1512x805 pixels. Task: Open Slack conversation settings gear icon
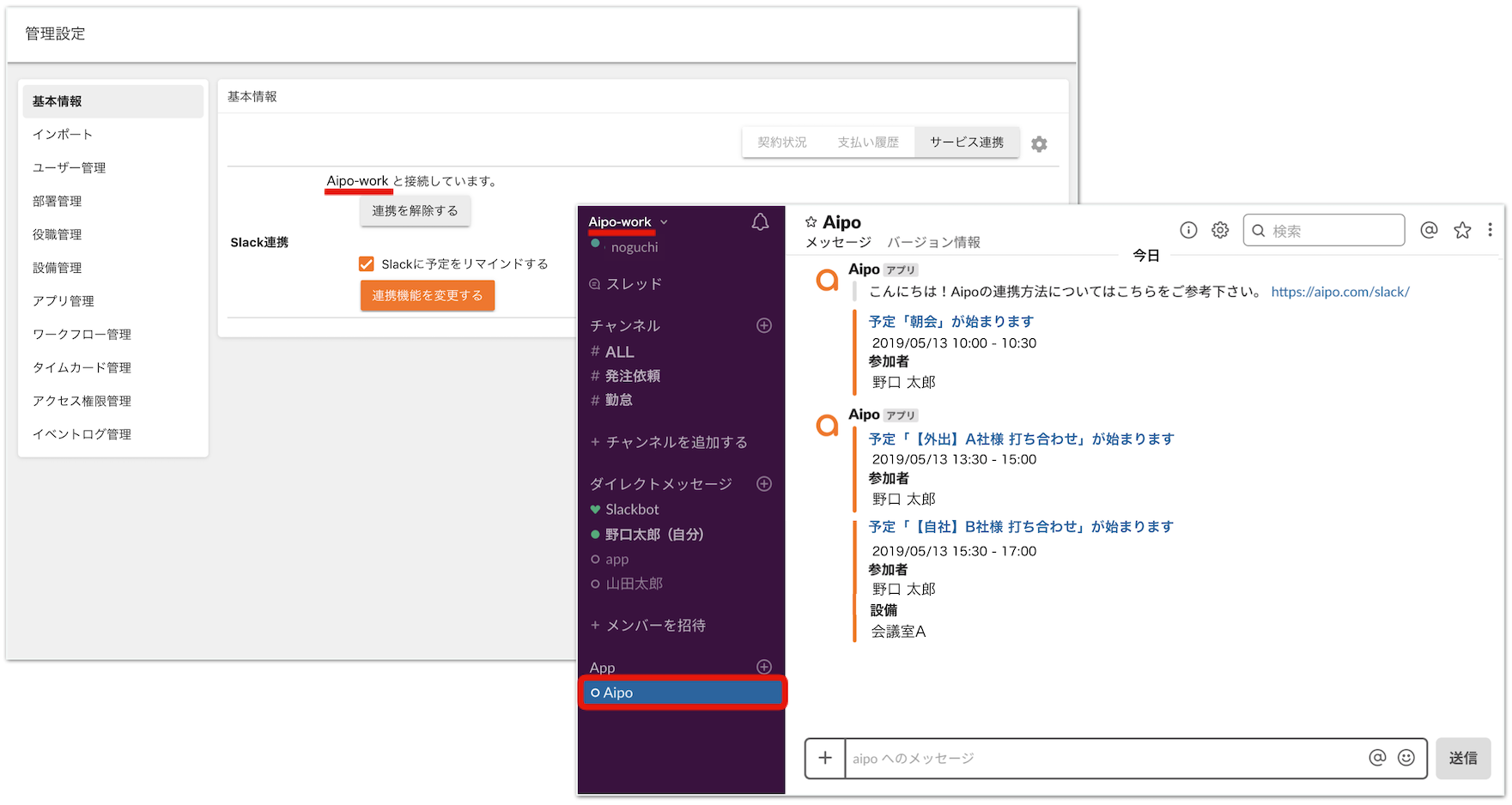pyautogui.click(x=1220, y=230)
